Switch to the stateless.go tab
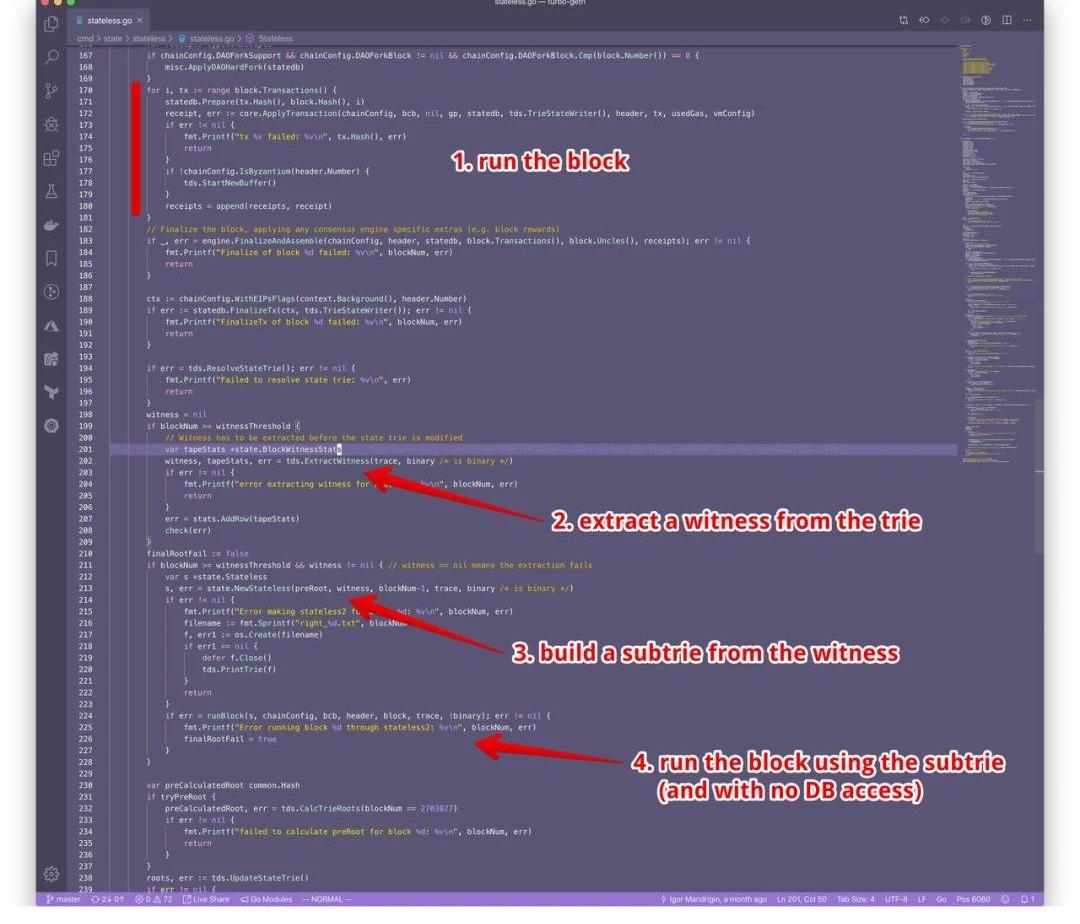This screenshot has width=1080, height=924. click(108, 20)
